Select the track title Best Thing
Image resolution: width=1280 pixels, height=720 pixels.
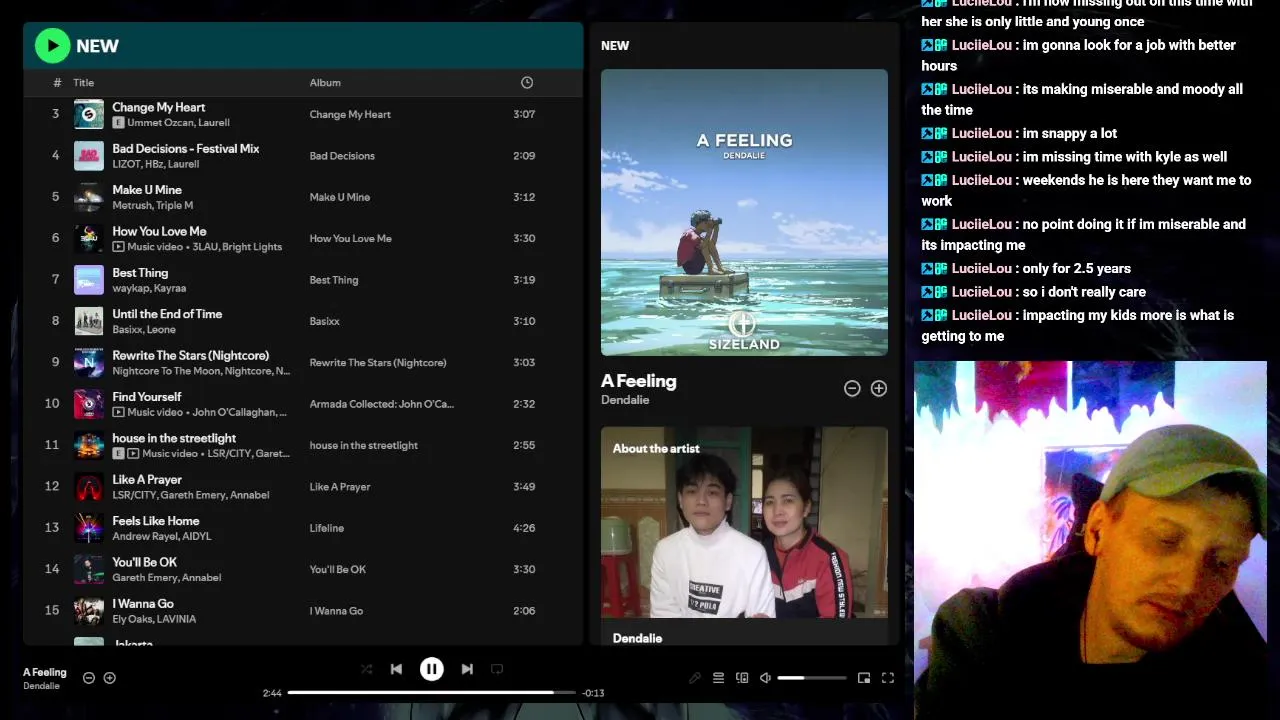[x=140, y=273]
